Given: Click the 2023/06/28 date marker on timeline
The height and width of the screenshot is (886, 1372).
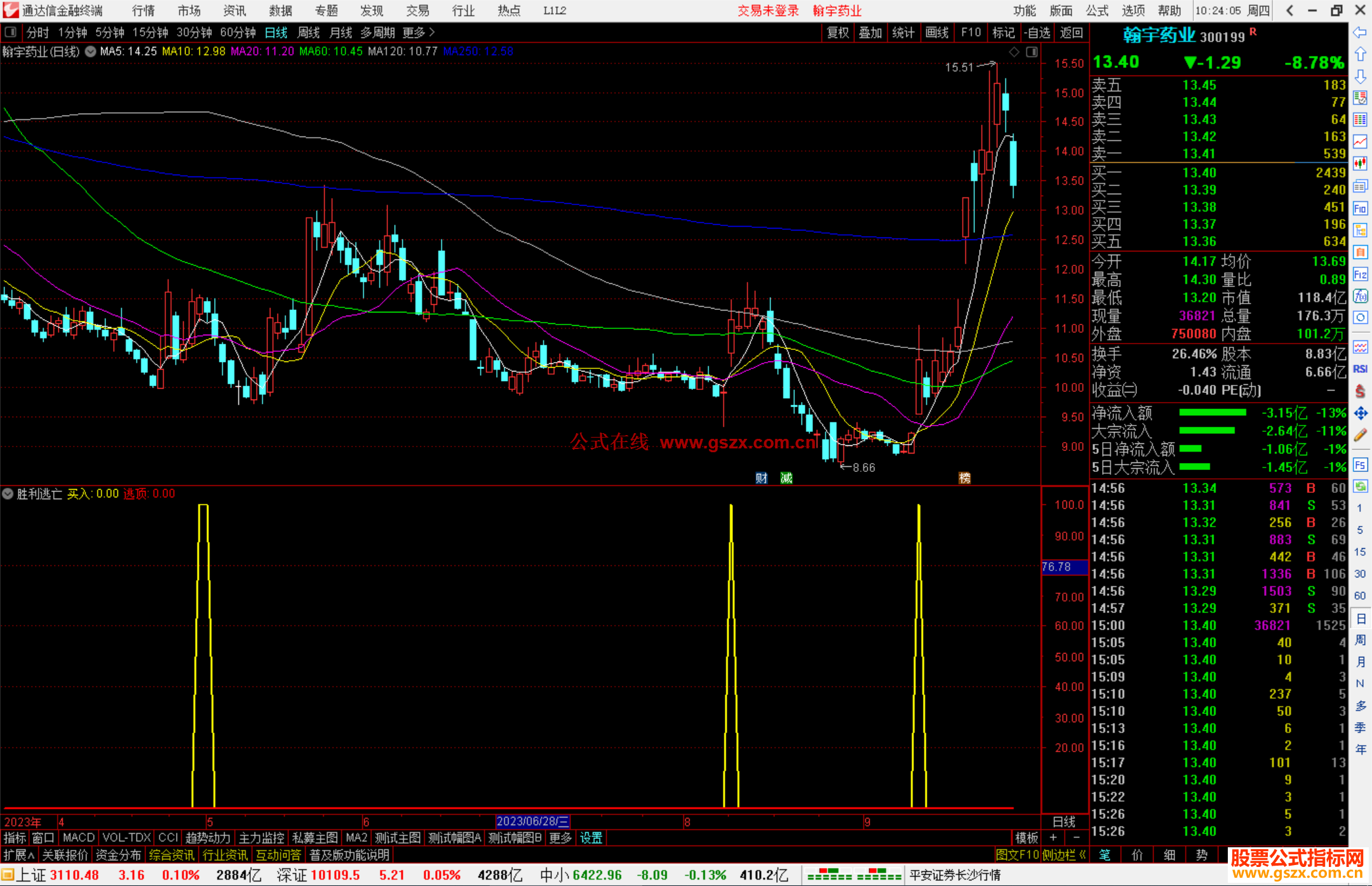Looking at the screenshot, I should [x=532, y=821].
